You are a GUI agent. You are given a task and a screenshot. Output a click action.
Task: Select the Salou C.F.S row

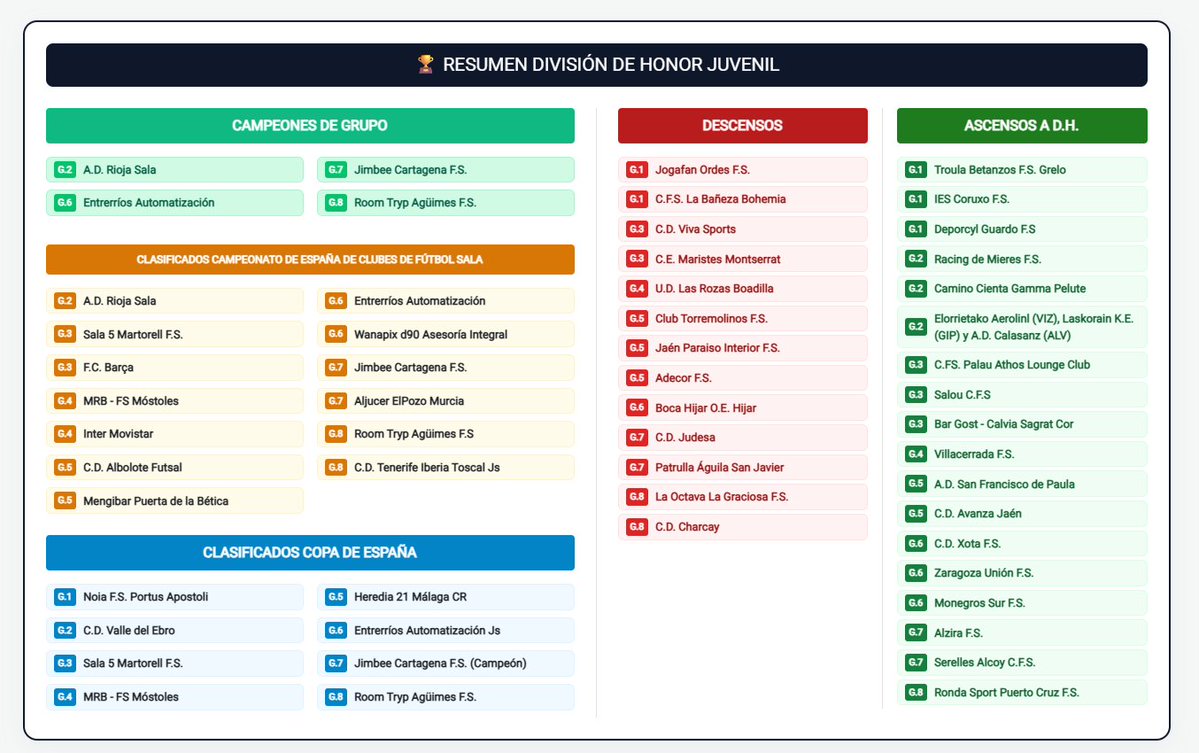point(1022,394)
